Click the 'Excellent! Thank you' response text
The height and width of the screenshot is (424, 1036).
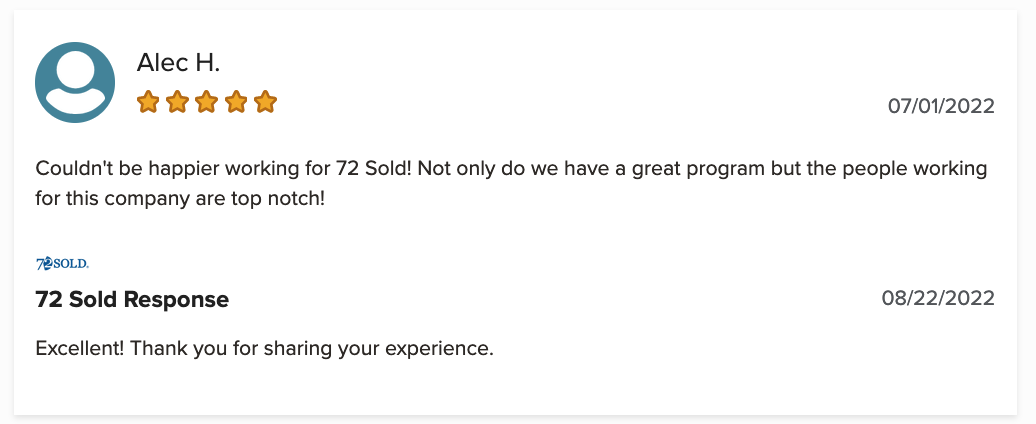tap(264, 348)
